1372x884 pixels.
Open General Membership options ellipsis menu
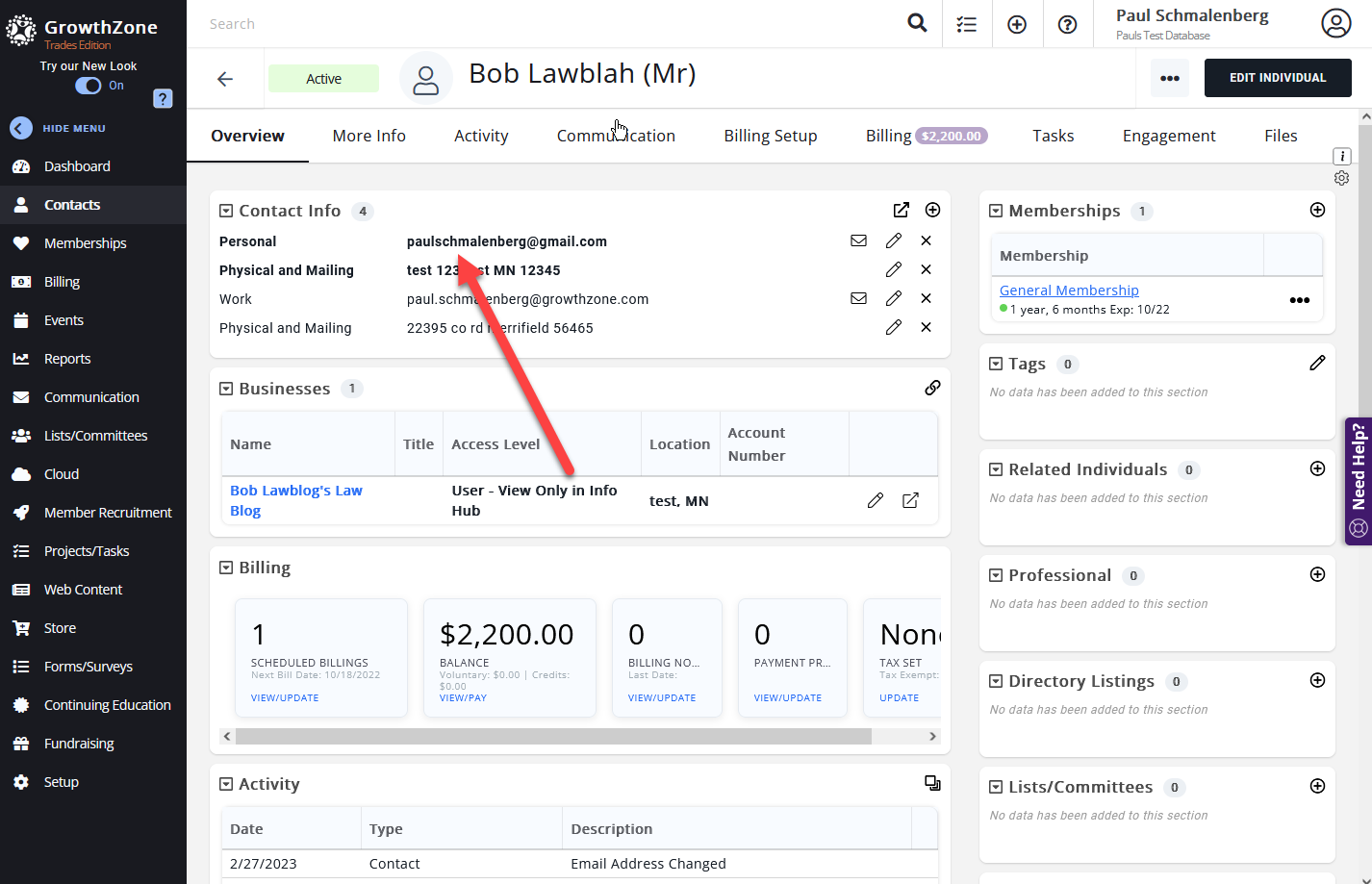pos(1299,300)
